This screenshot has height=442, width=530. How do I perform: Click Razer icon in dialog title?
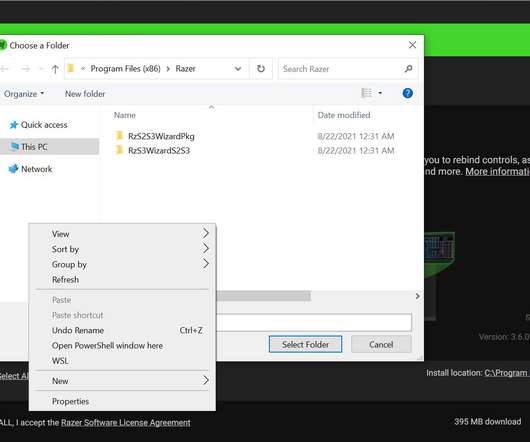3,45
